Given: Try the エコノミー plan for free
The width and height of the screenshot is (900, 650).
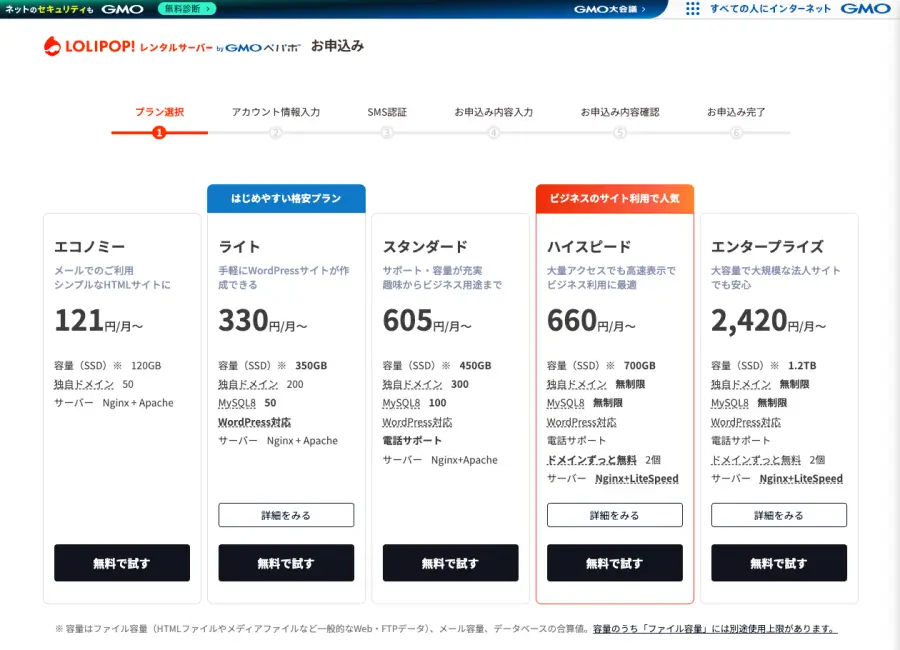Looking at the screenshot, I should click(x=122, y=563).
